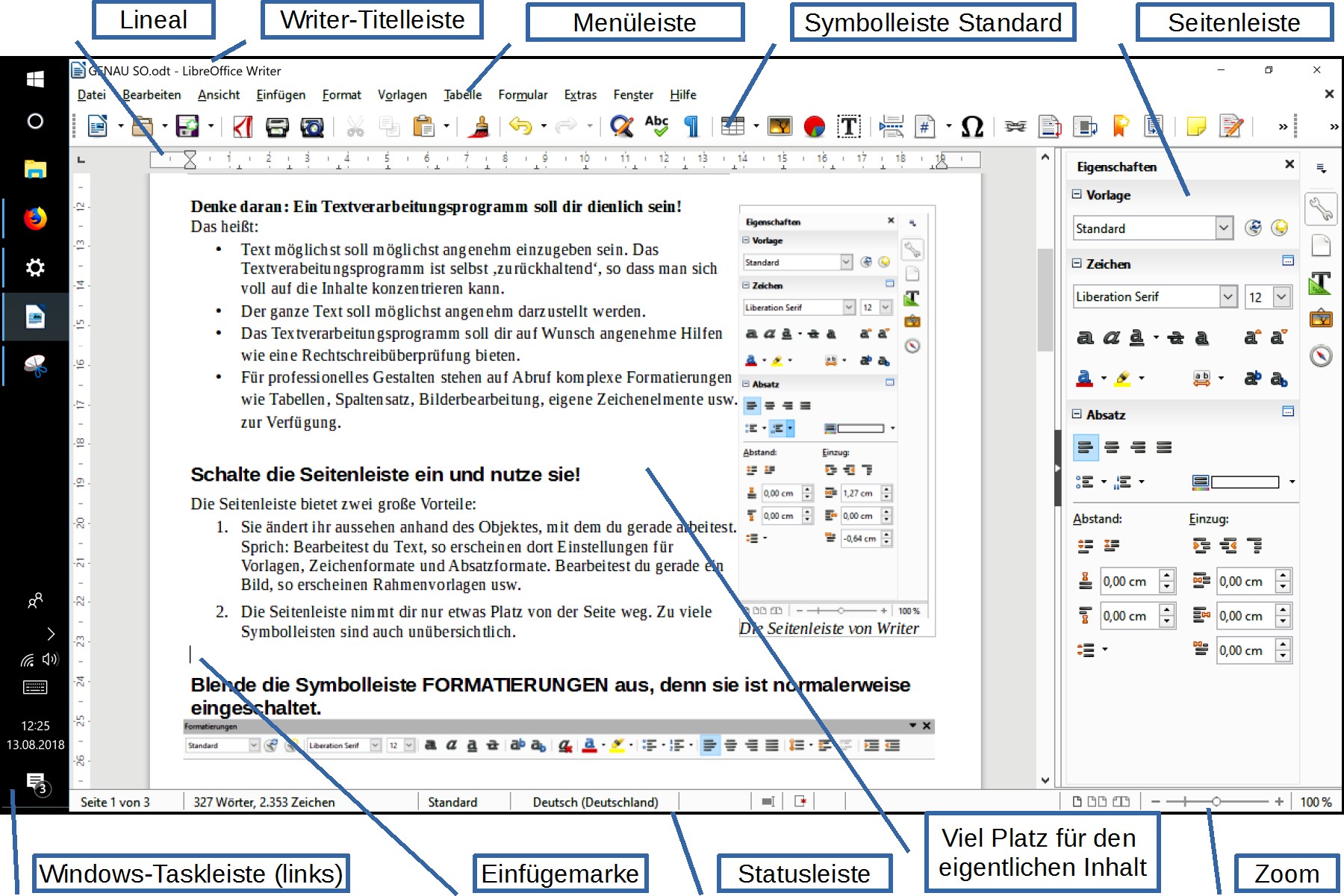Open Find and Replace from the toolbar
The image size is (1344, 896).
click(620, 126)
